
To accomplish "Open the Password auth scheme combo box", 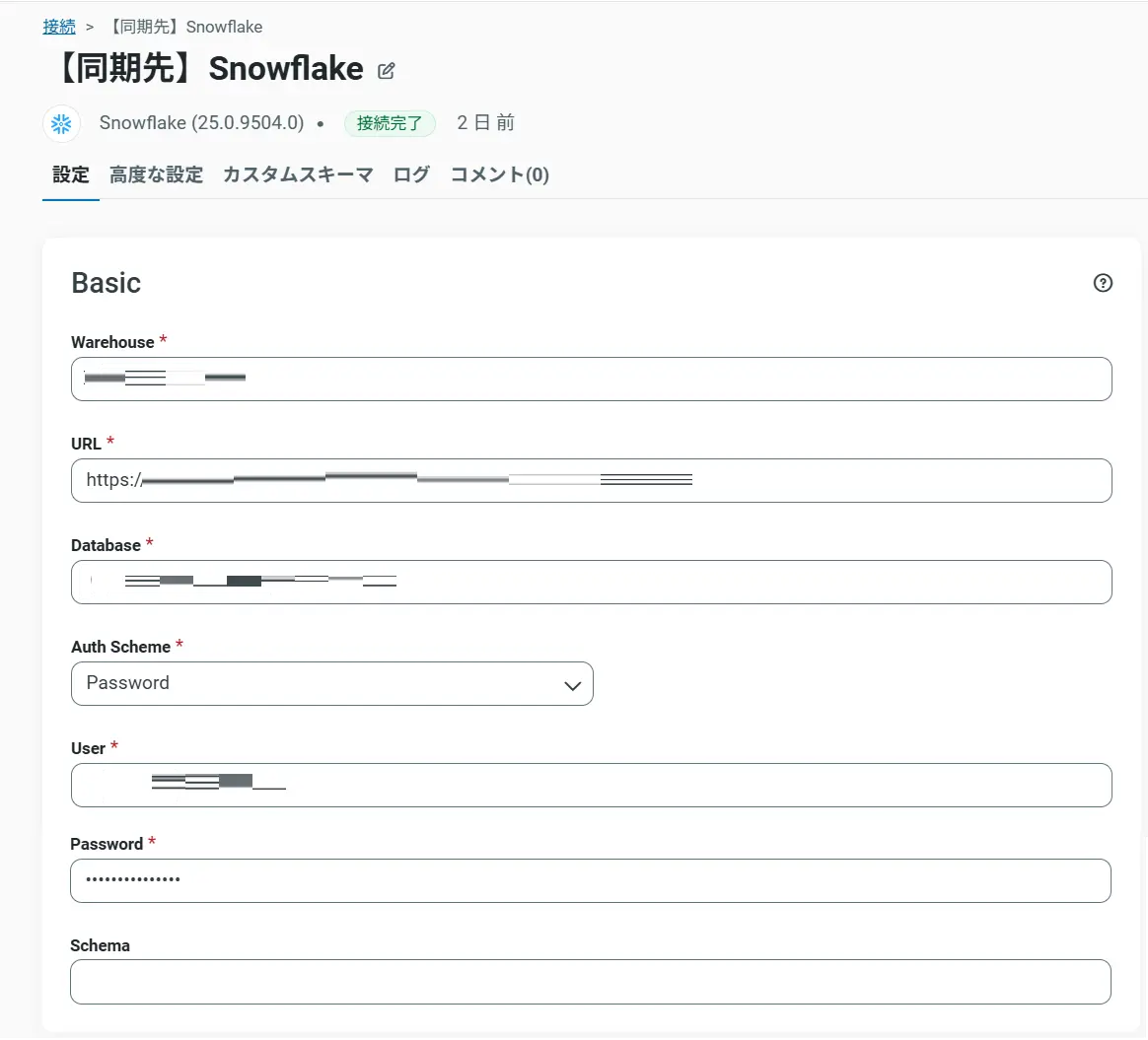I will point(316,683).
